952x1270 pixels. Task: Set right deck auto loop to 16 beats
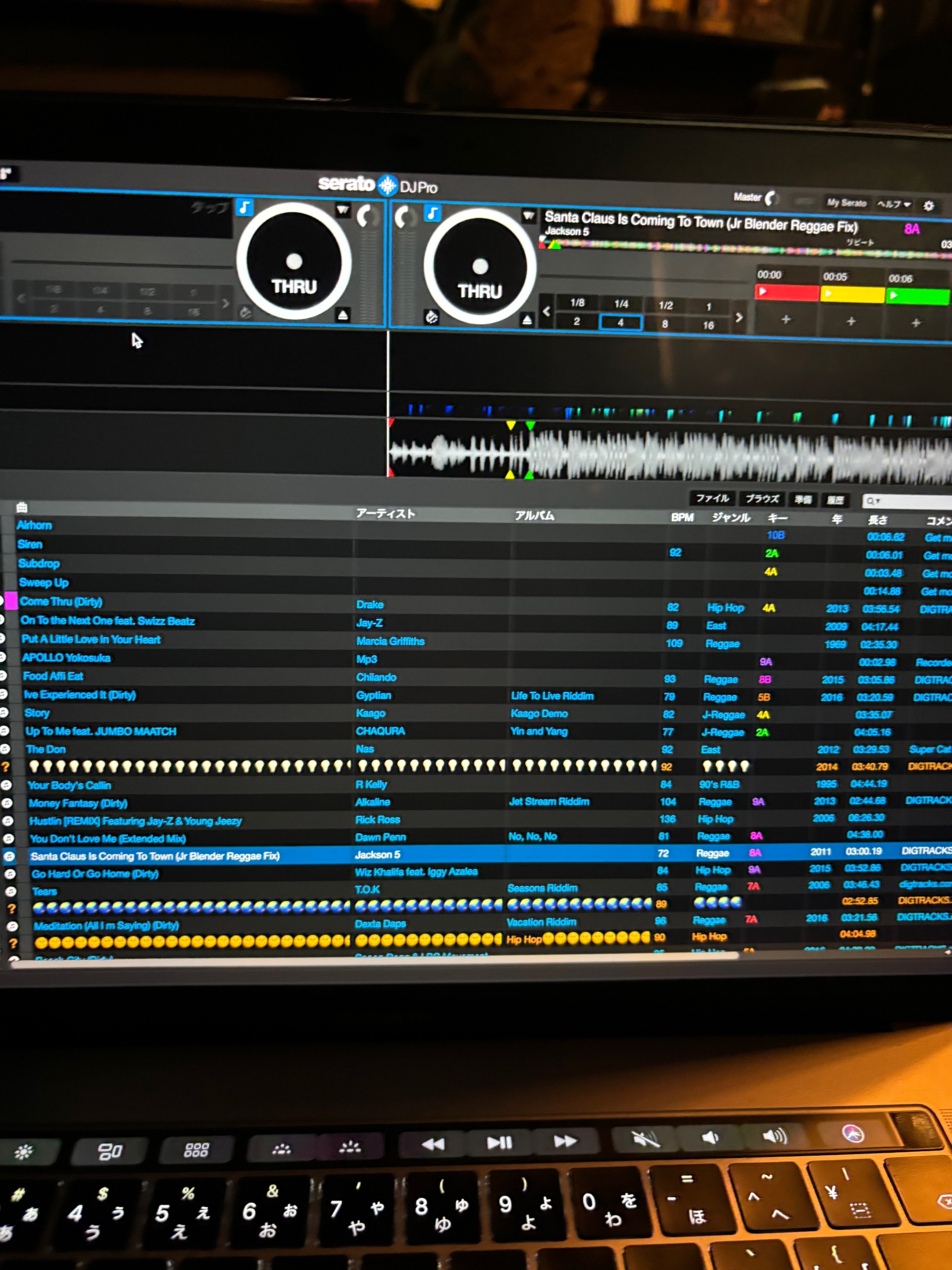(x=709, y=326)
